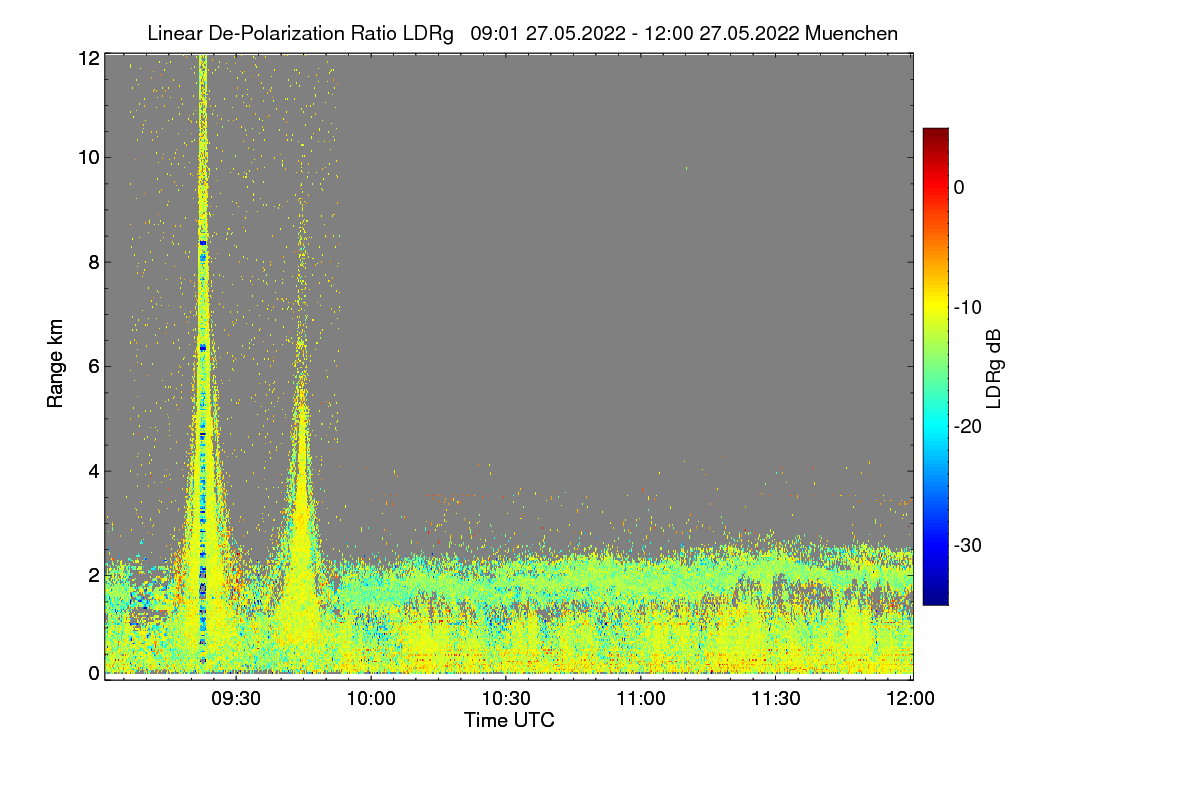1200x800 pixels.
Task: Click the 8 km range tick label
Action: (94, 262)
